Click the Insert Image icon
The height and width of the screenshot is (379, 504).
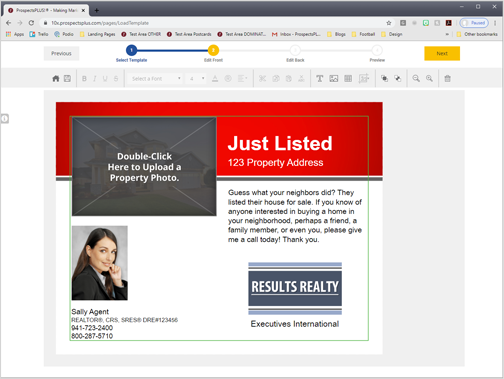click(x=334, y=79)
